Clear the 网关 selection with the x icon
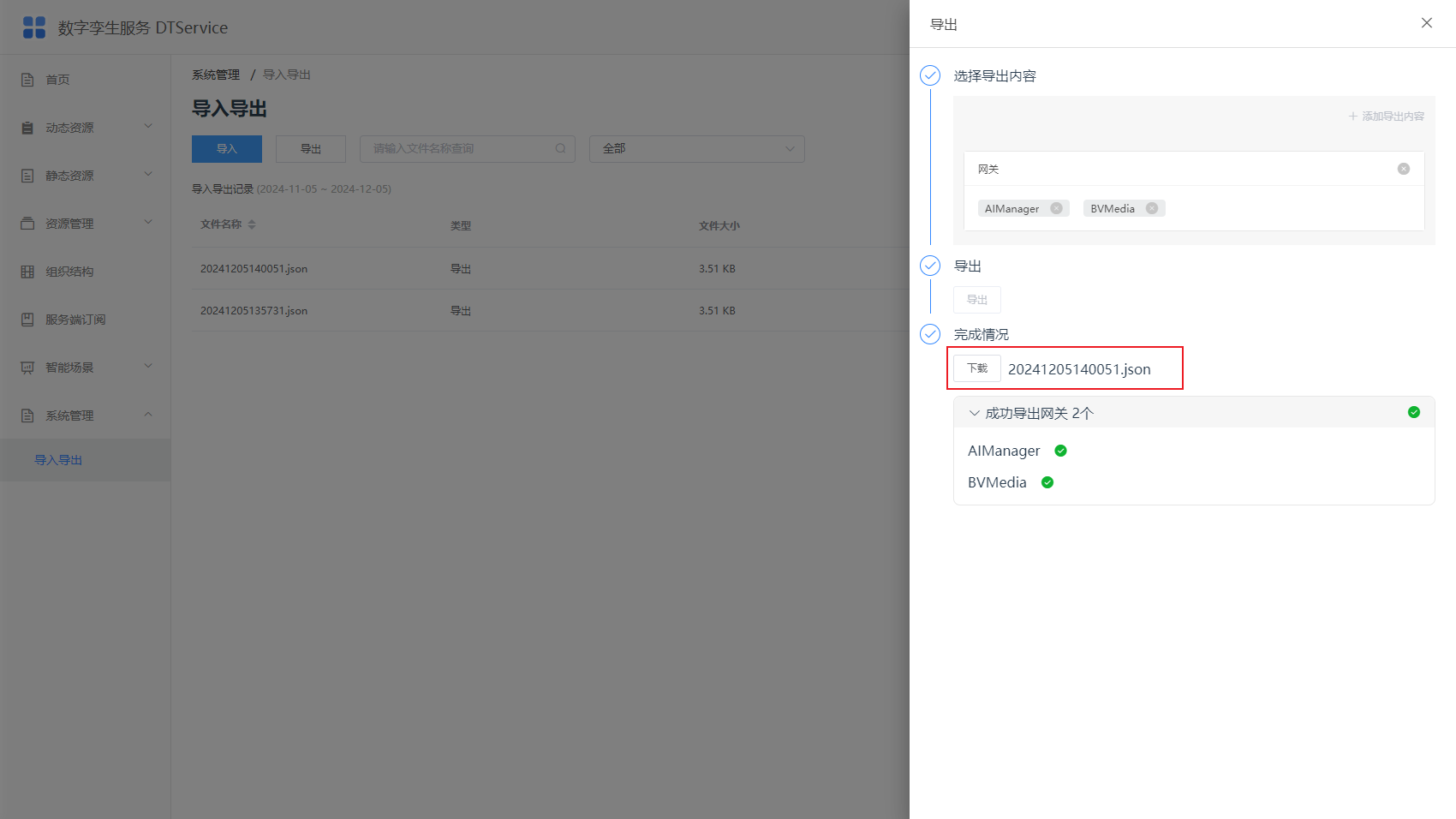Screen dimensions: 1456x819 [x=1404, y=169]
